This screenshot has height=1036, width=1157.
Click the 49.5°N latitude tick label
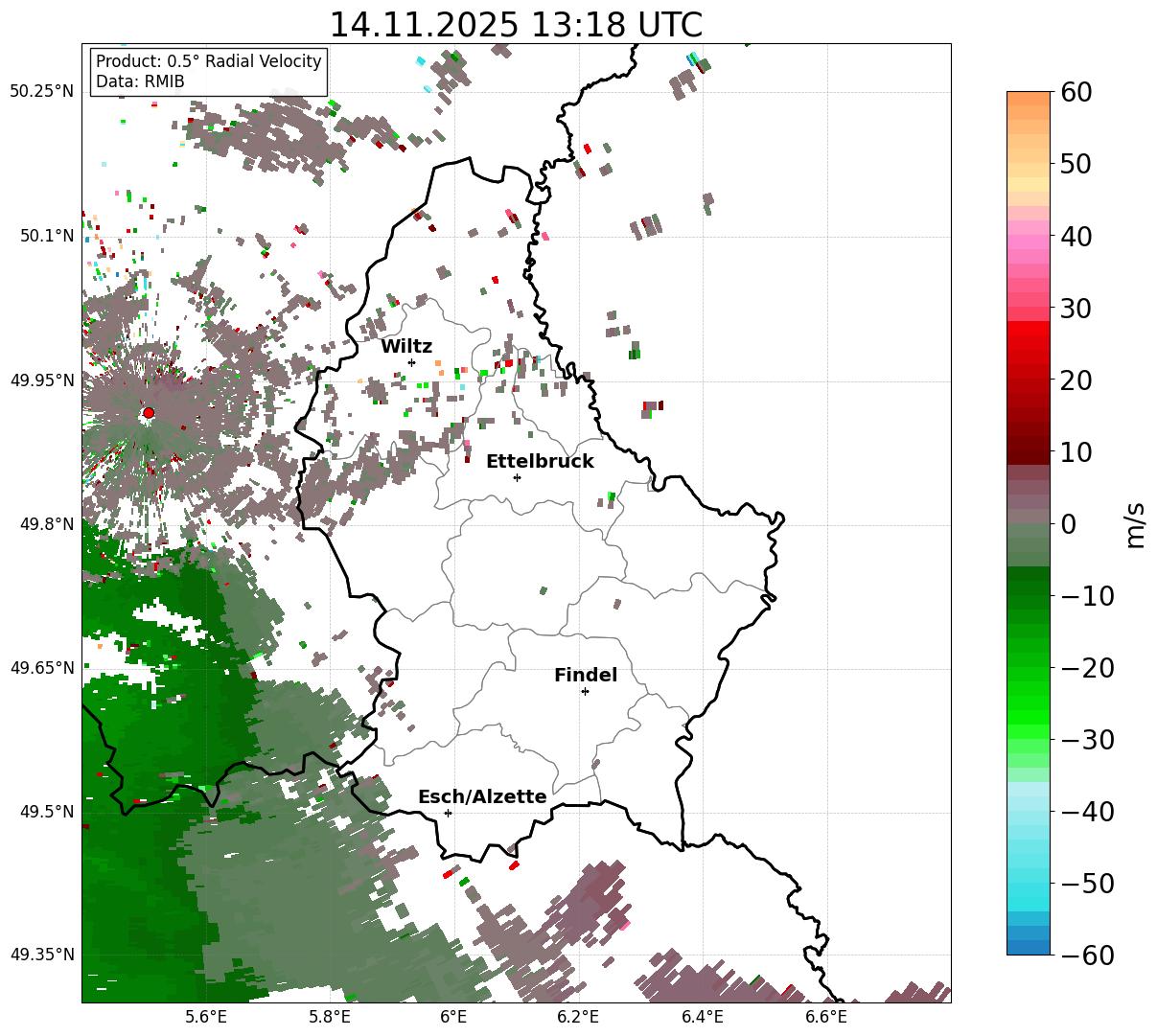46,812
